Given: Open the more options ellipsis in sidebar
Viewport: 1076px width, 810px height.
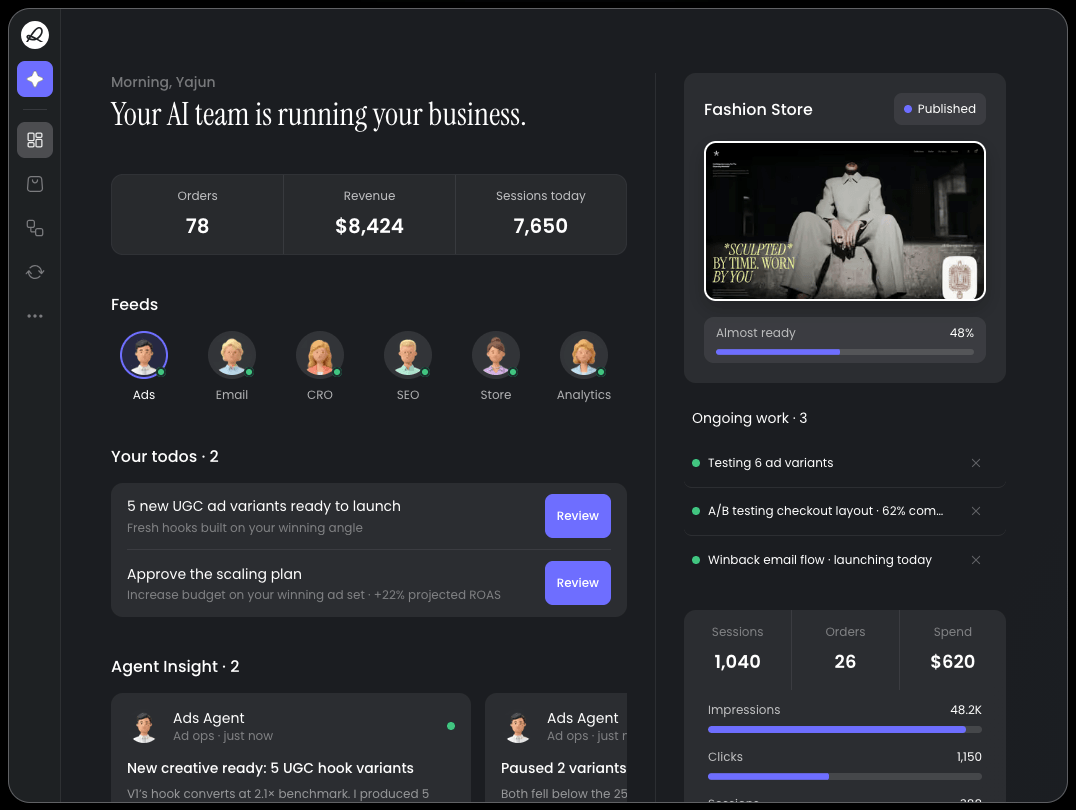Looking at the screenshot, I should [35, 316].
